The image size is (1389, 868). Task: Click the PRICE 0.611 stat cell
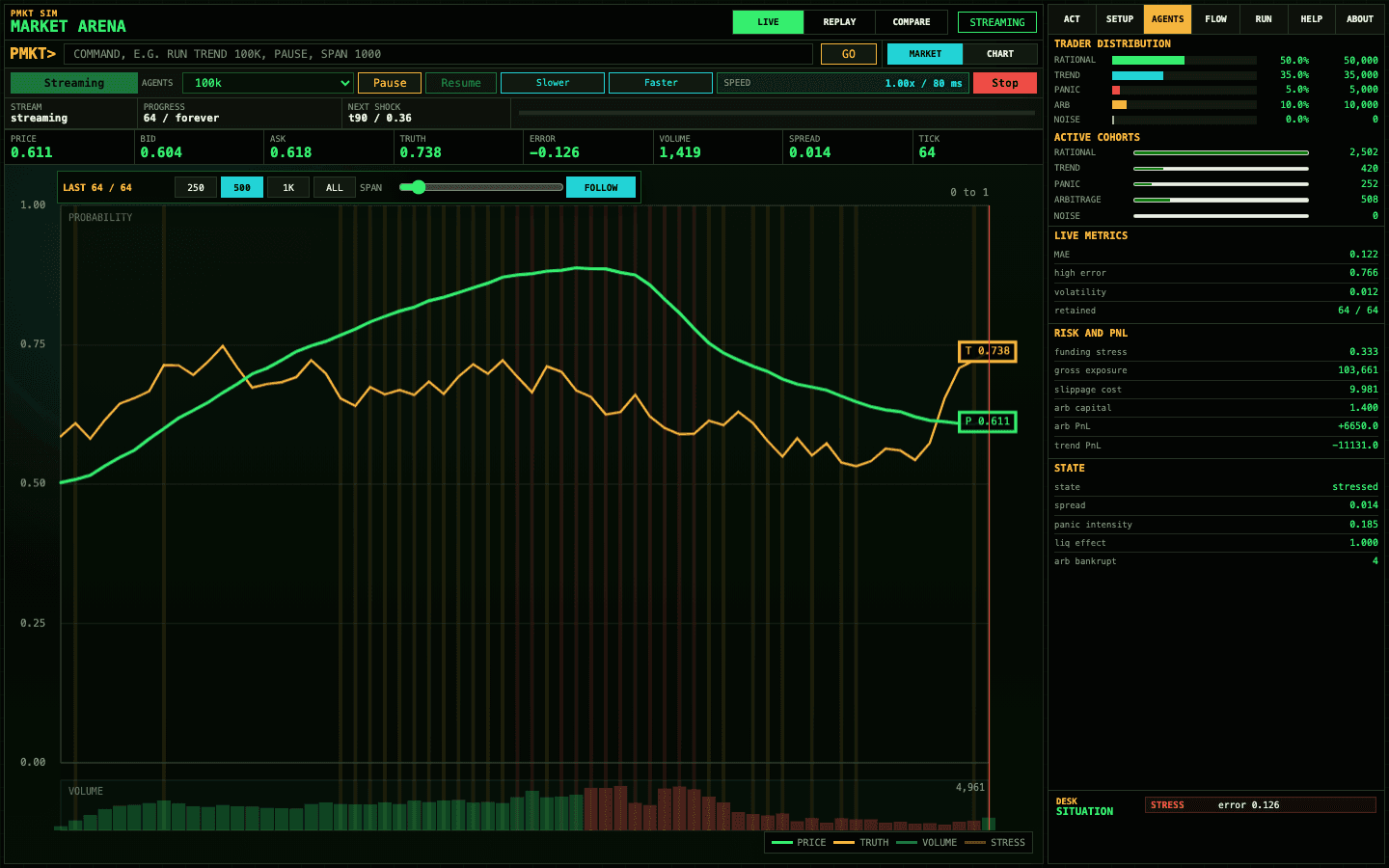68,147
